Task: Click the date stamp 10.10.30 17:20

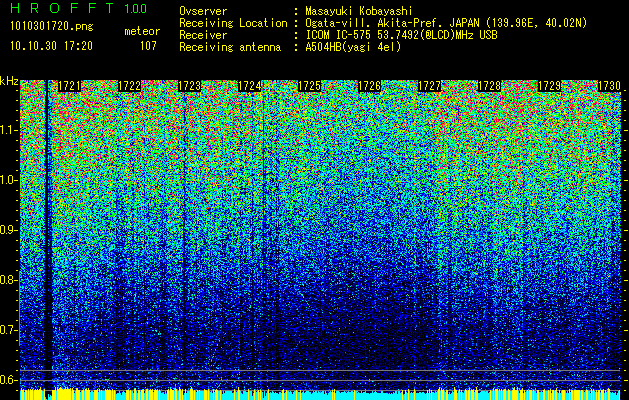Action: [51, 46]
